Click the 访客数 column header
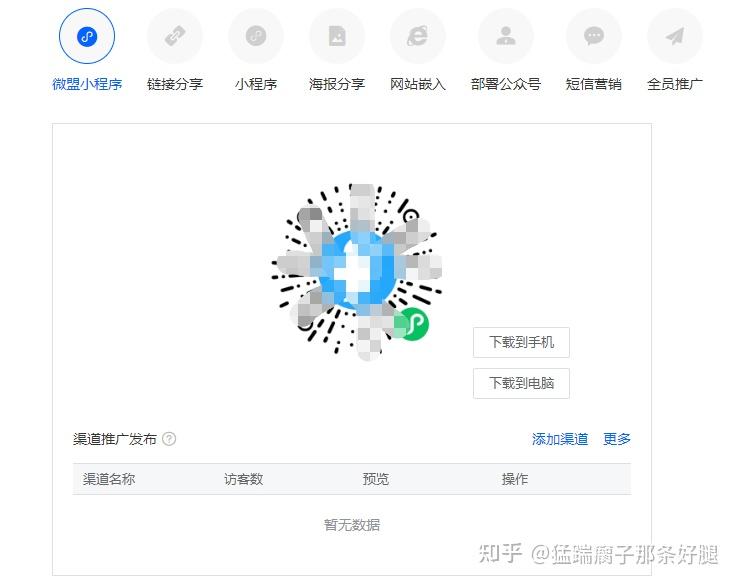The image size is (737, 584). (x=243, y=479)
